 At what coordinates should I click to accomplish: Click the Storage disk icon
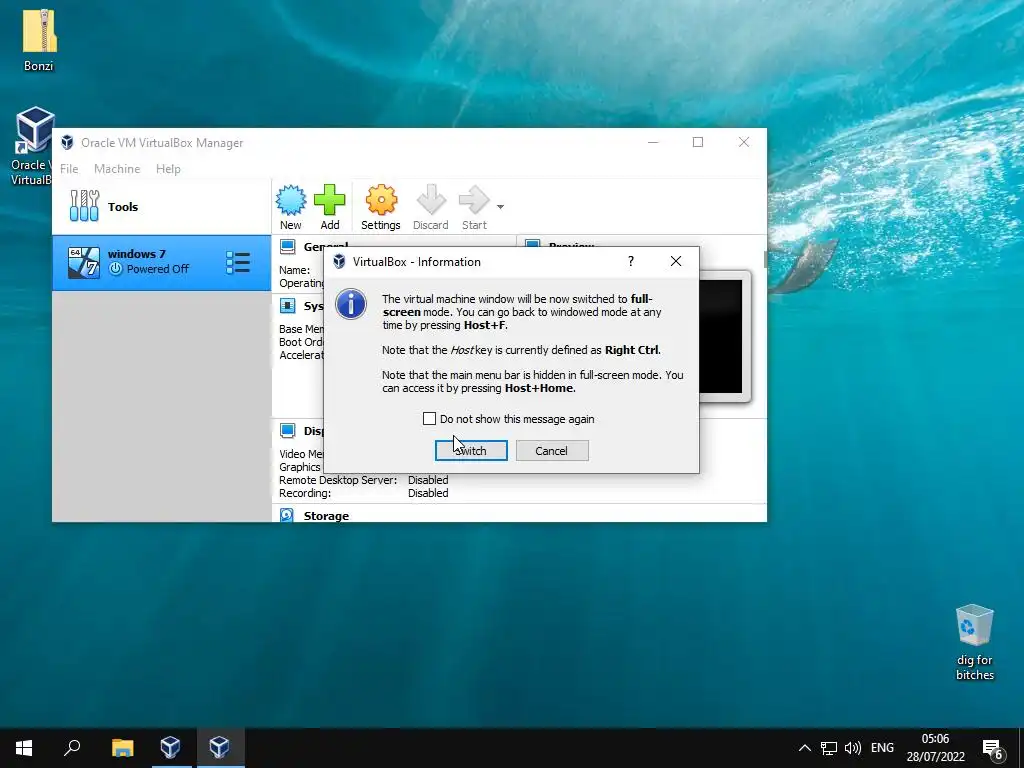click(287, 515)
